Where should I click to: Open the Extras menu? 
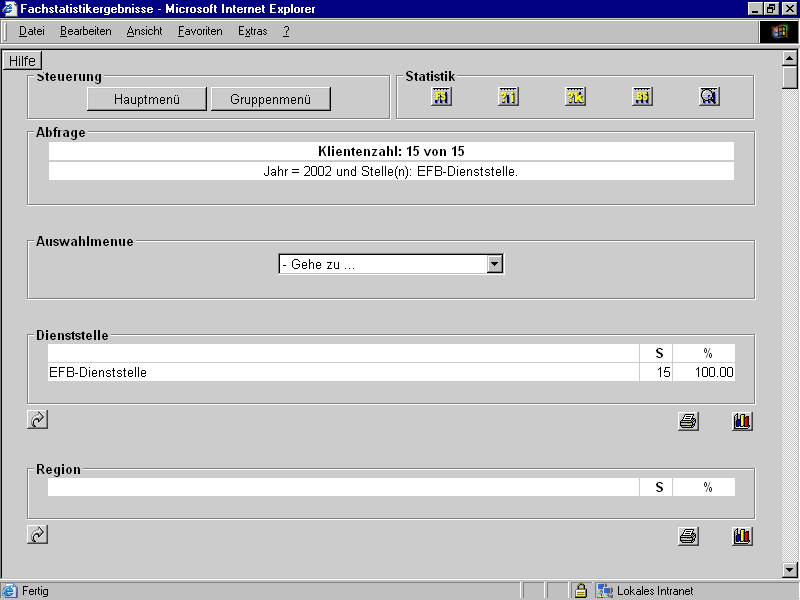pos(253,31)
